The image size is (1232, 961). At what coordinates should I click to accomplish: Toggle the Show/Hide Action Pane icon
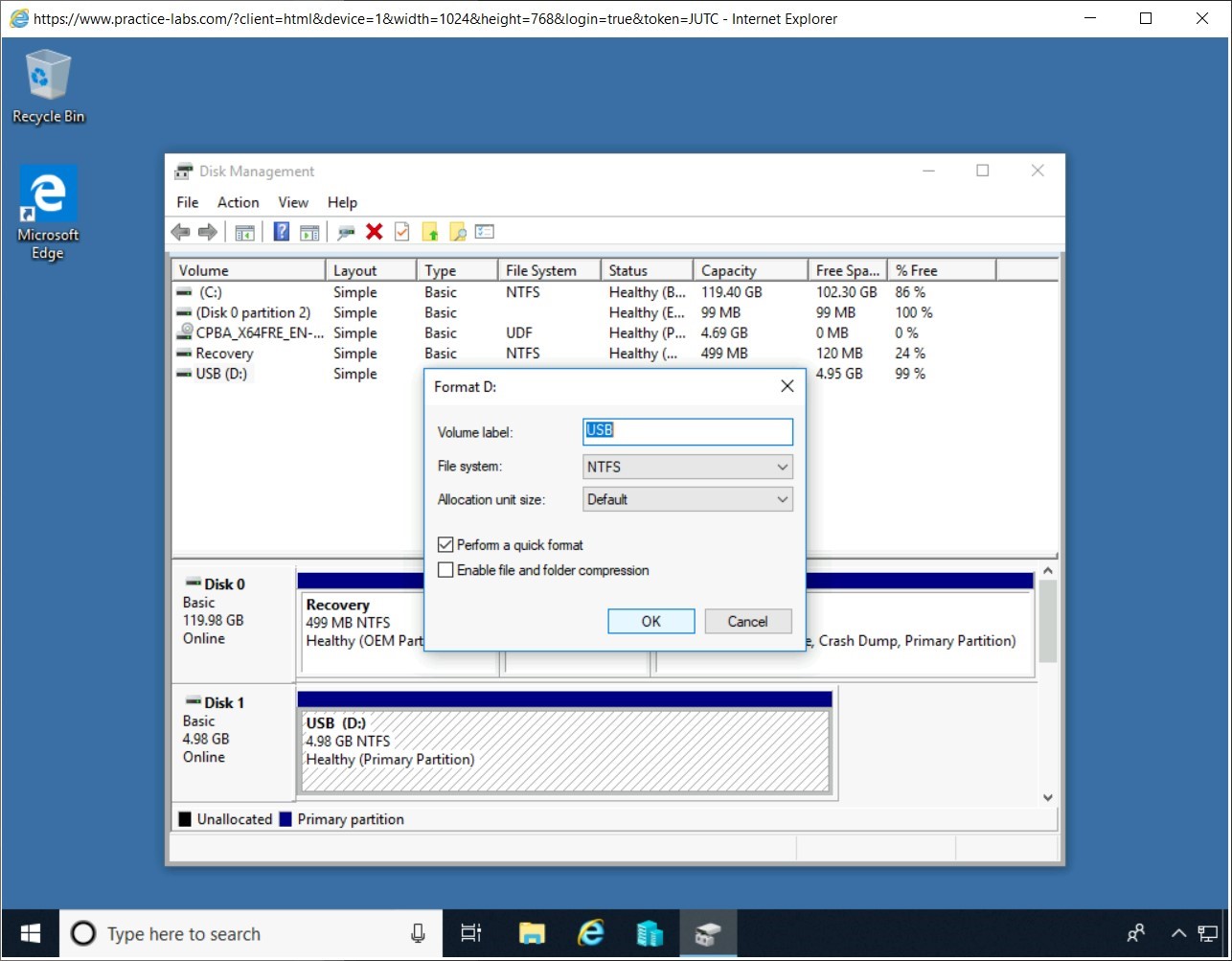pos(308,232)
